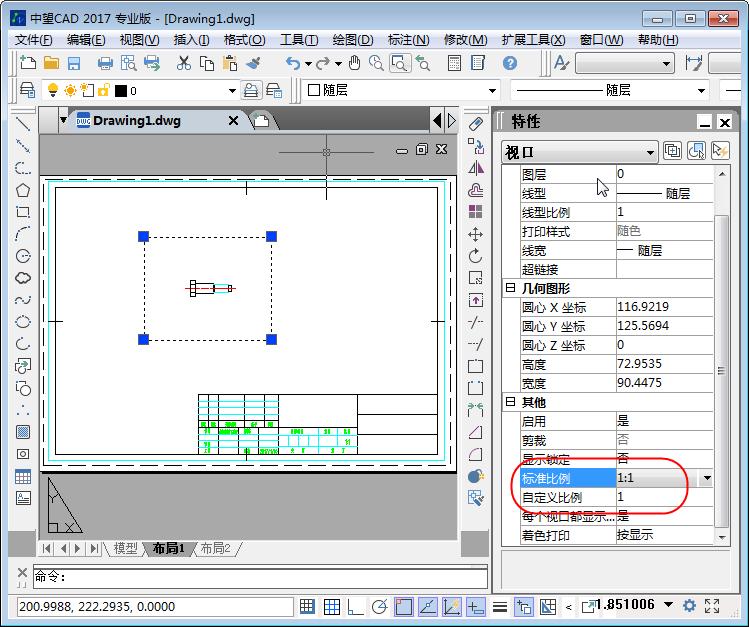
Task: Select the Arc drawing tool
Action: [22, 234]
